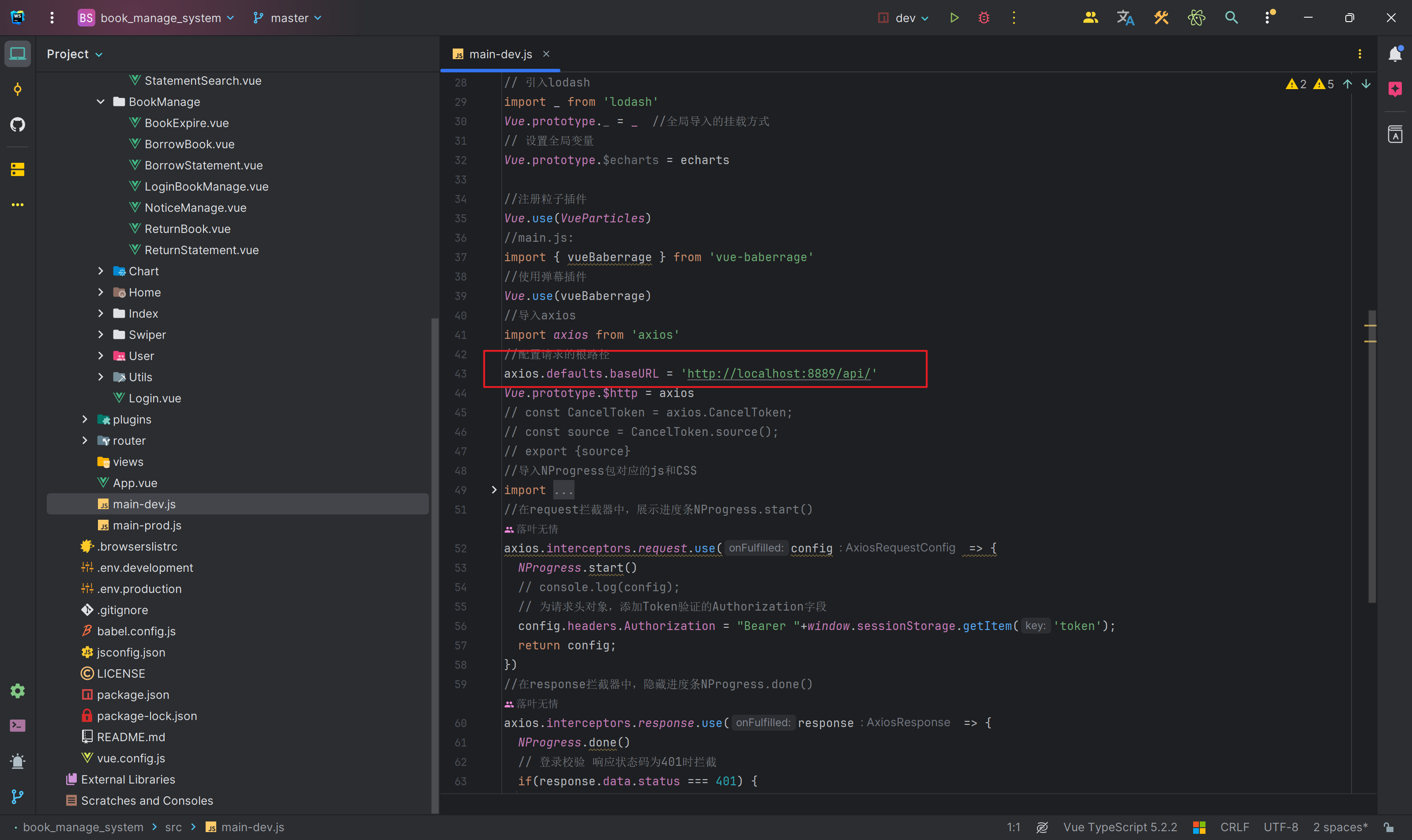Click the green Run button in toolbar
This screenshot has height=840, width=1412.
coord(954,18)
